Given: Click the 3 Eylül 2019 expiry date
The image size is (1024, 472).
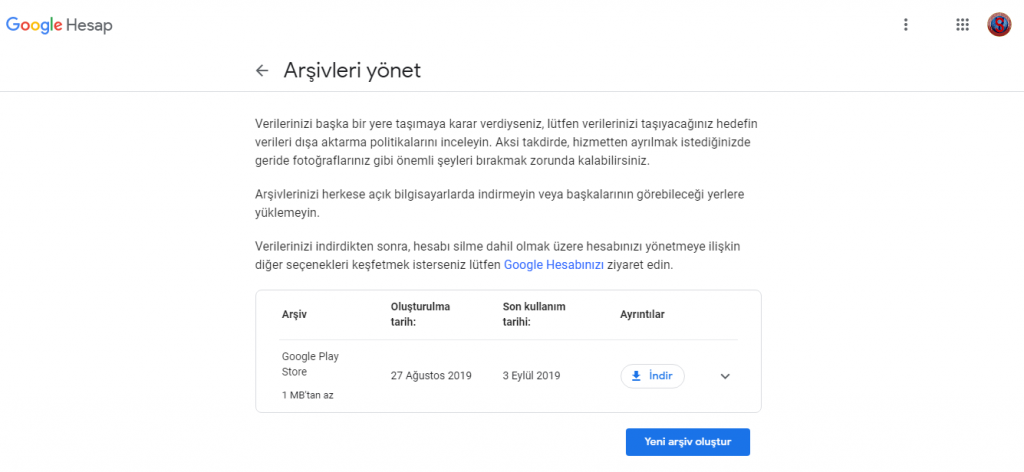Looking at the screenshot, I should 532,376.
